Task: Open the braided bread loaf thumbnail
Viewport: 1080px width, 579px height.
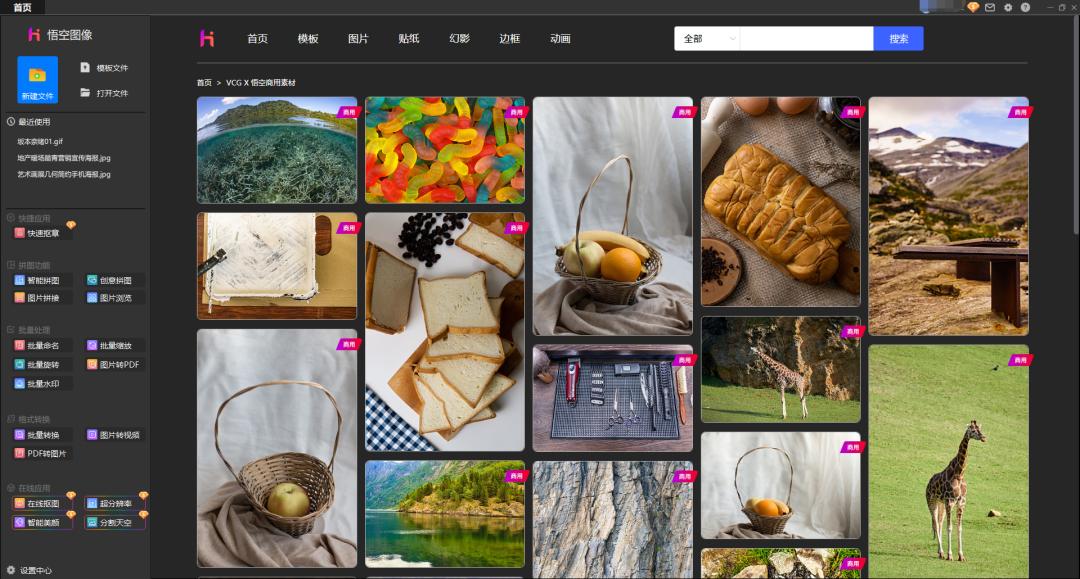Action: (x=780, y=202)
